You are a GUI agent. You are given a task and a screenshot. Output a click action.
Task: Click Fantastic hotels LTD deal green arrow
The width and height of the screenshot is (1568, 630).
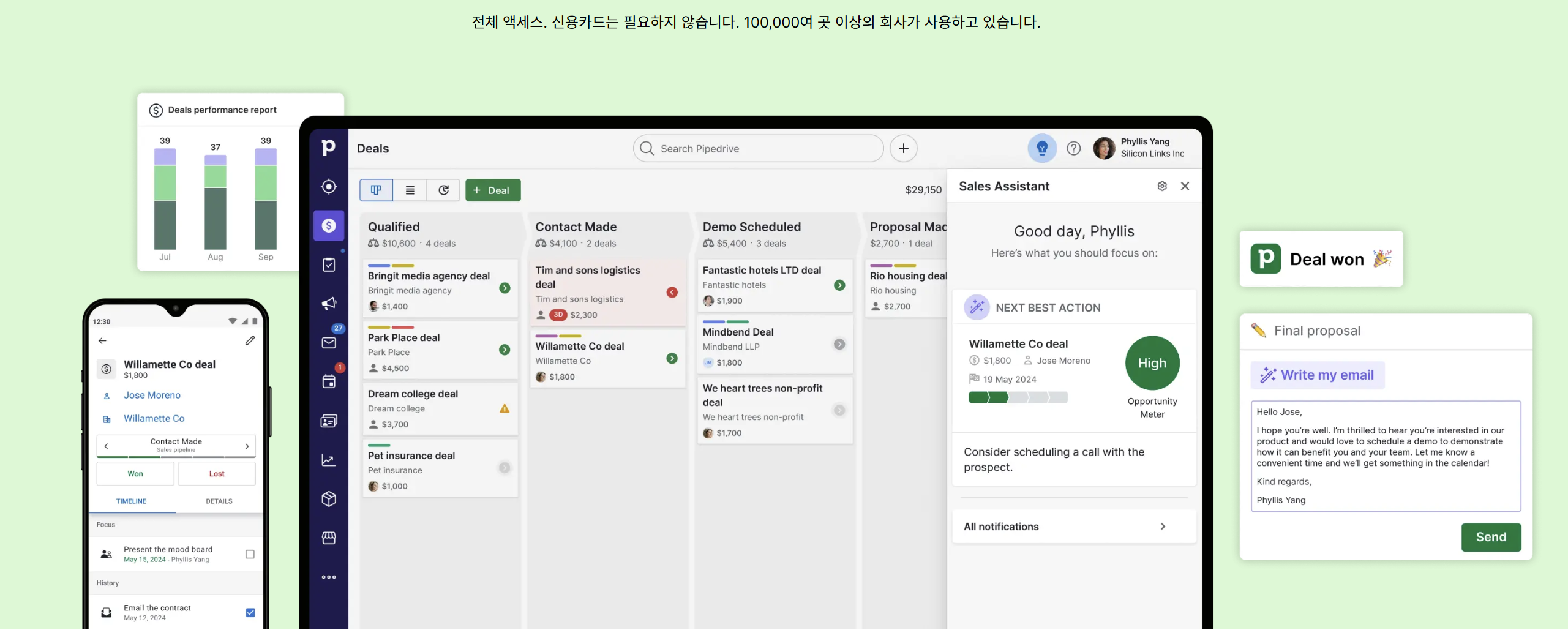839,285
